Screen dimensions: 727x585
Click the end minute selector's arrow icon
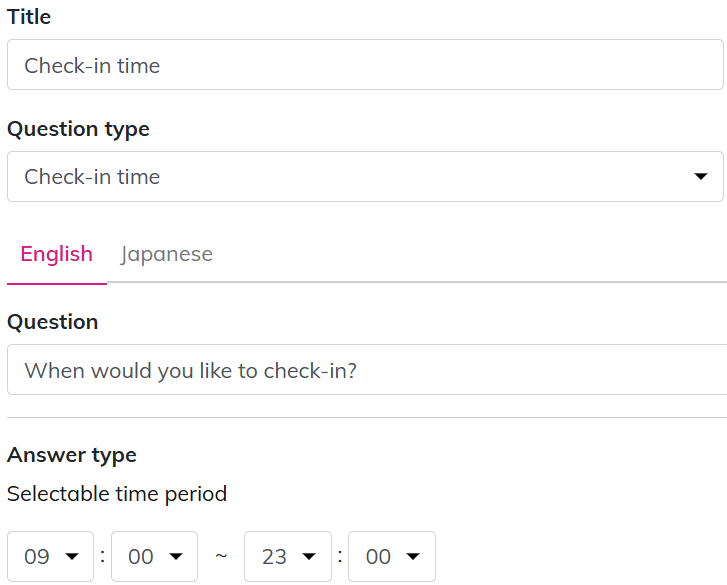pos(413,557)
